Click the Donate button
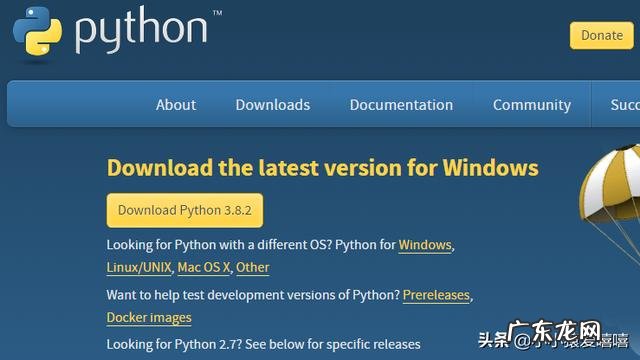 point(602,36)
